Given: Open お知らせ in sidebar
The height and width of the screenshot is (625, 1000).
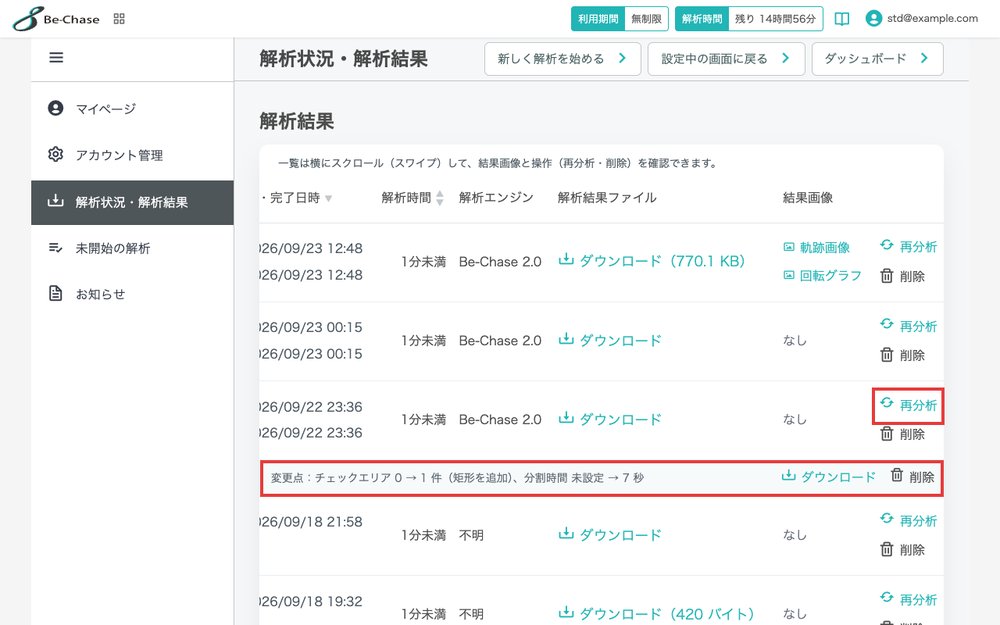Looking at the screenshot, I should 133,294.
